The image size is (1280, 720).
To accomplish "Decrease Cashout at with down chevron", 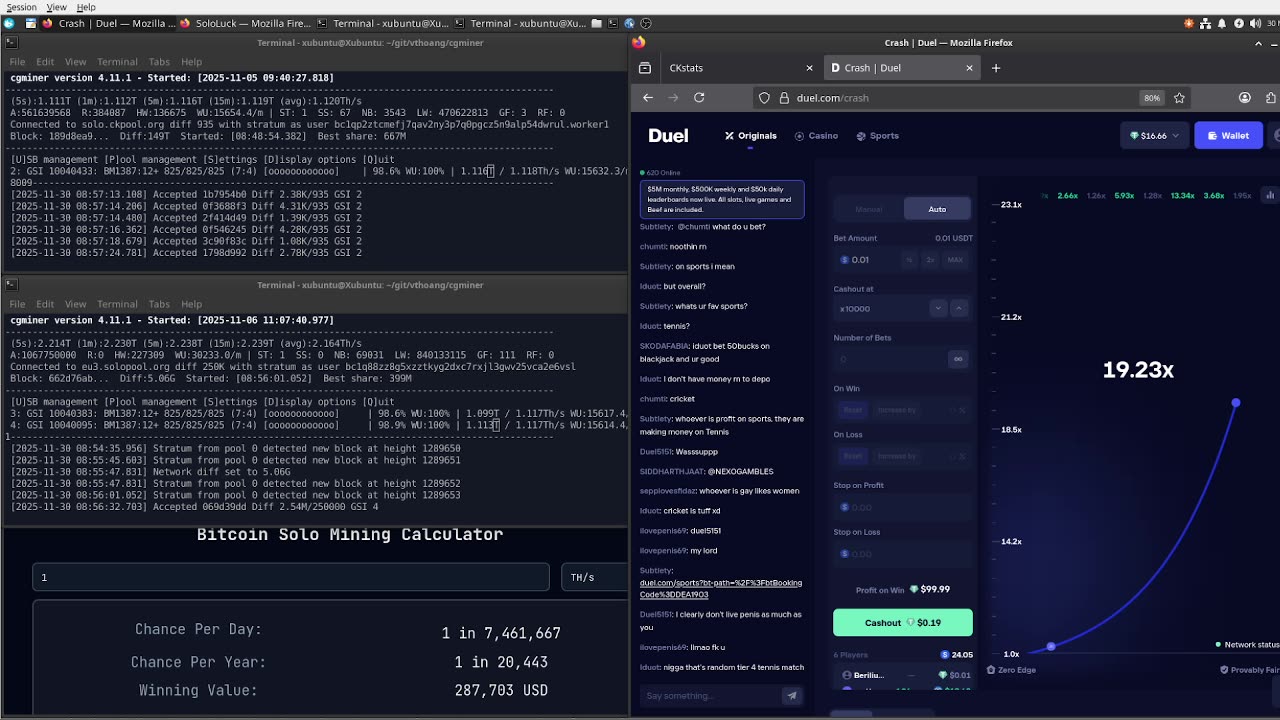I will tap(938, 308).
